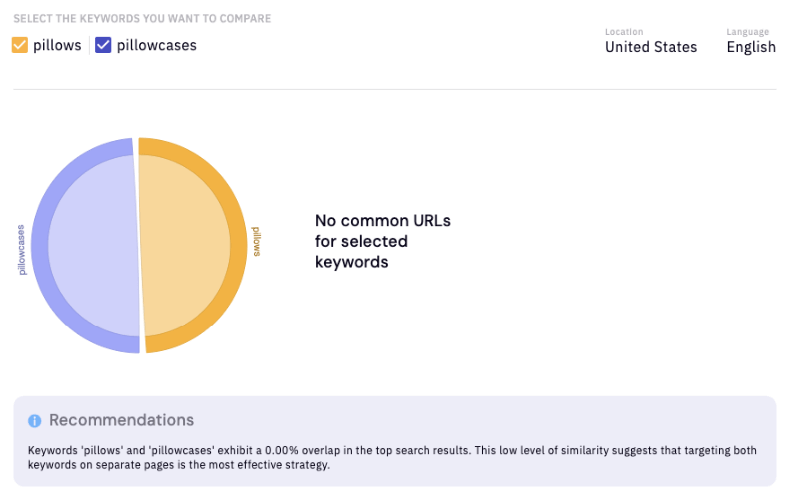Uncheck the blue pillowcases checkbox
This screenshot has height=500, width=789.
click(x=103, y=45)
